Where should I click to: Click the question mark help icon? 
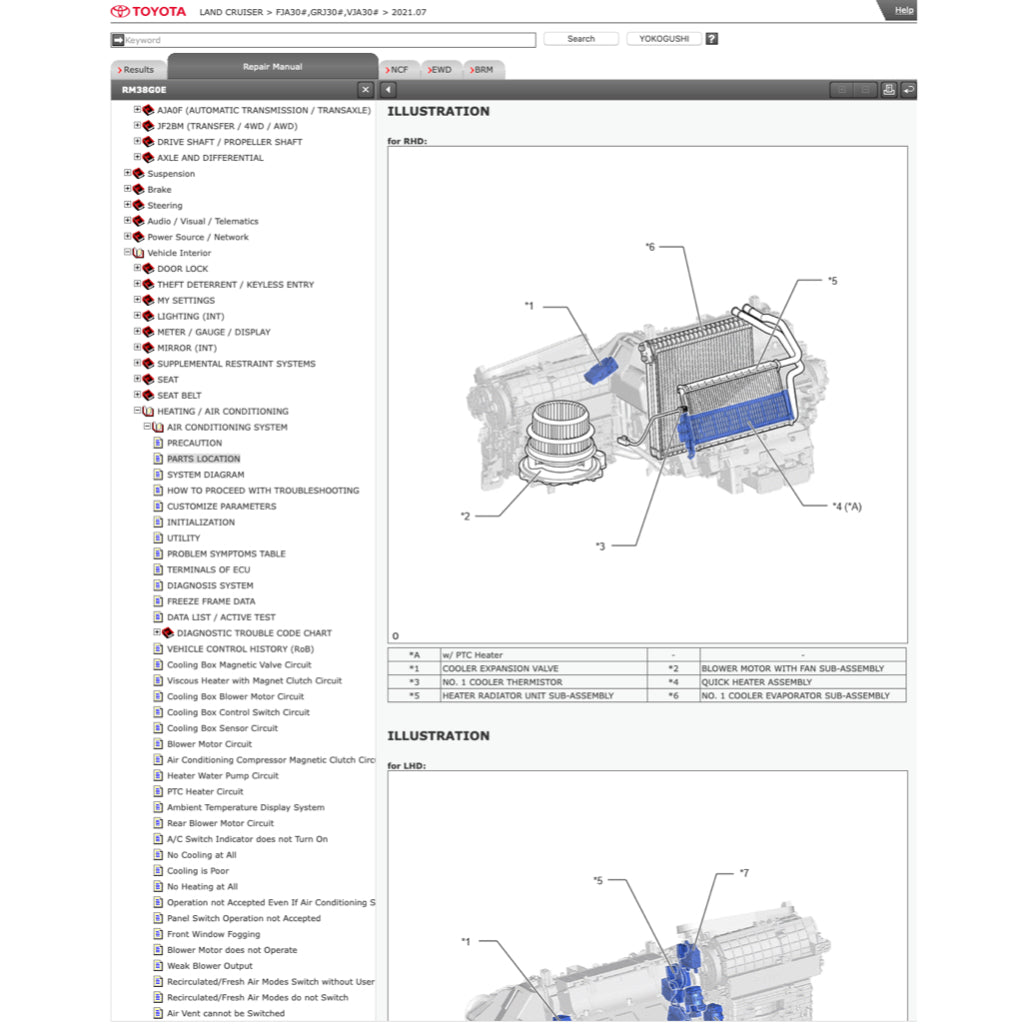click(711, 39)
